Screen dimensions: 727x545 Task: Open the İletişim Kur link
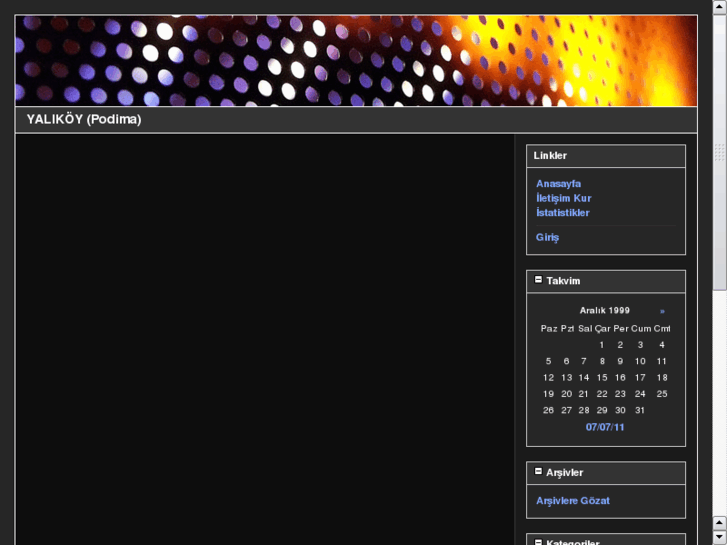pos(563,198)
